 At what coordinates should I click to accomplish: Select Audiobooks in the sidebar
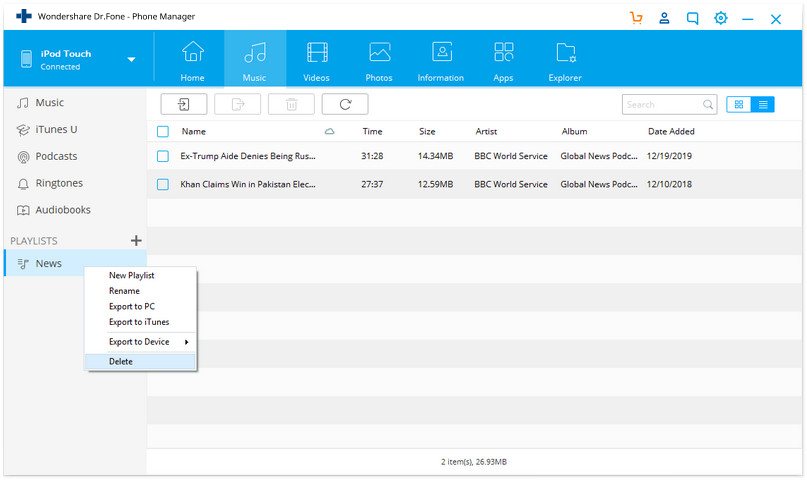(x=75, y=210)
